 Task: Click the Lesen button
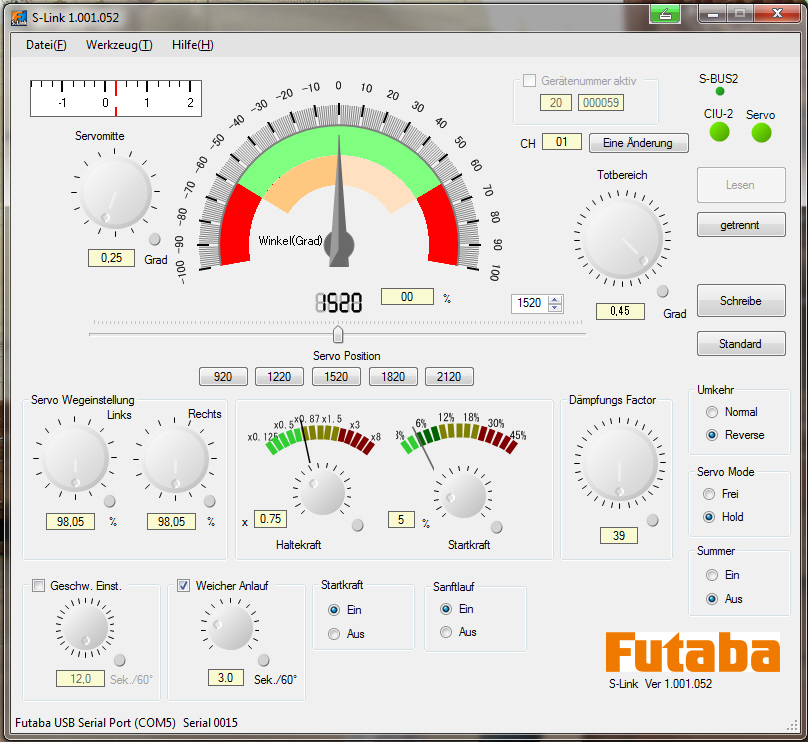(x=741, y=184)
